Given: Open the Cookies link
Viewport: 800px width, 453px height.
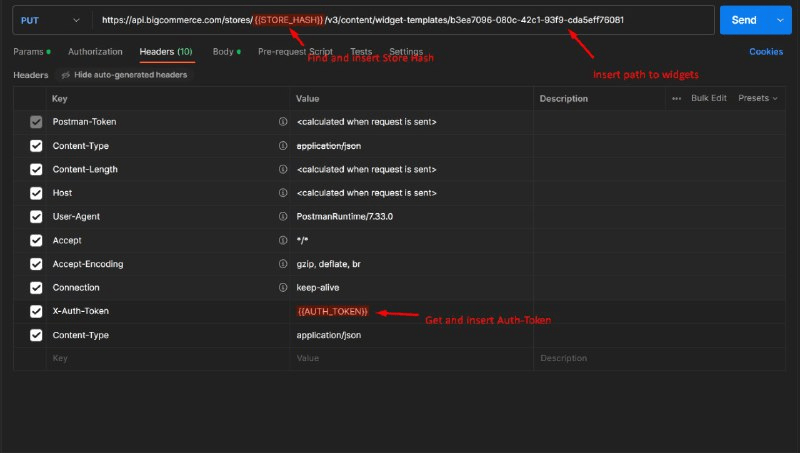Looking at the screenshot, I should 766,52.
